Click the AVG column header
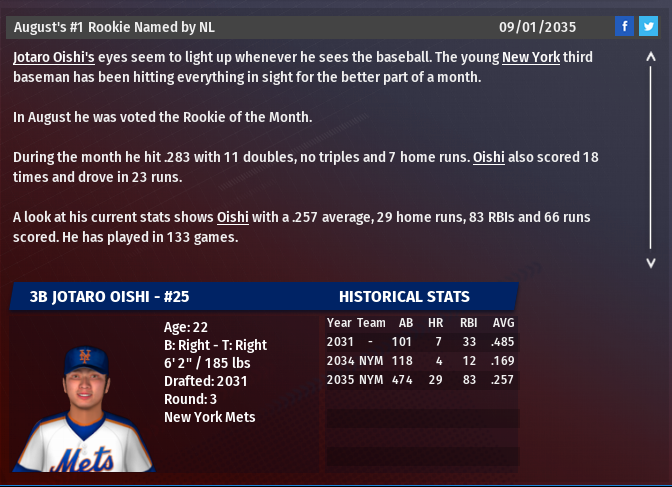The height and width of the screenshot is (487, 672). (503, 323)
